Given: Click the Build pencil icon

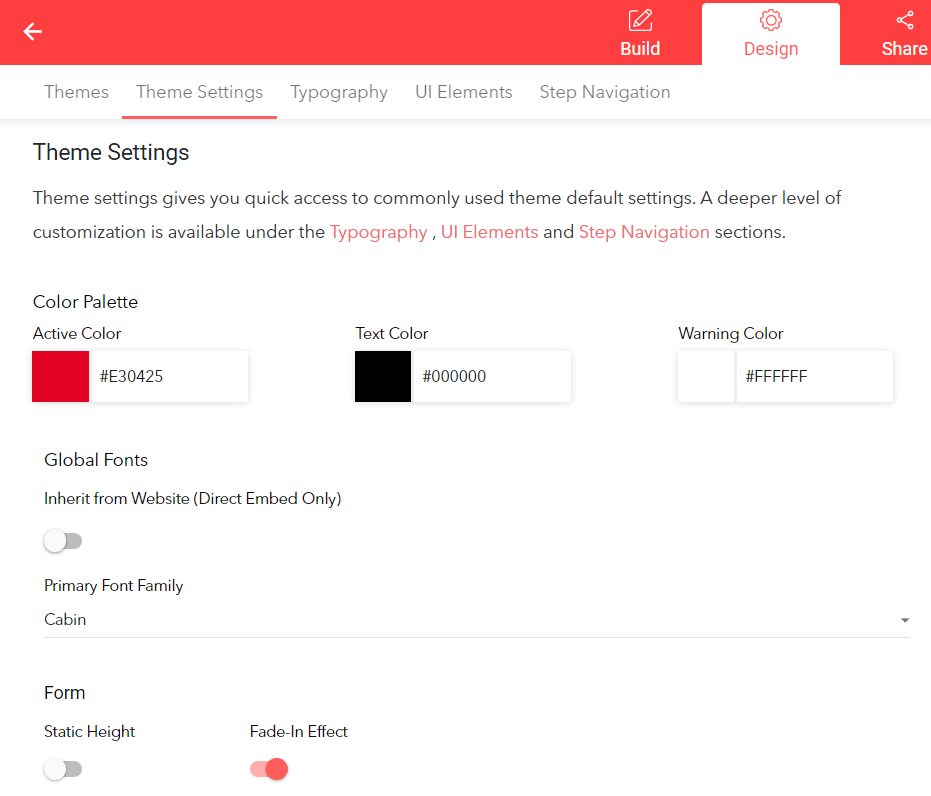Looking at the screenshot, I should click(x=640, y=20).
